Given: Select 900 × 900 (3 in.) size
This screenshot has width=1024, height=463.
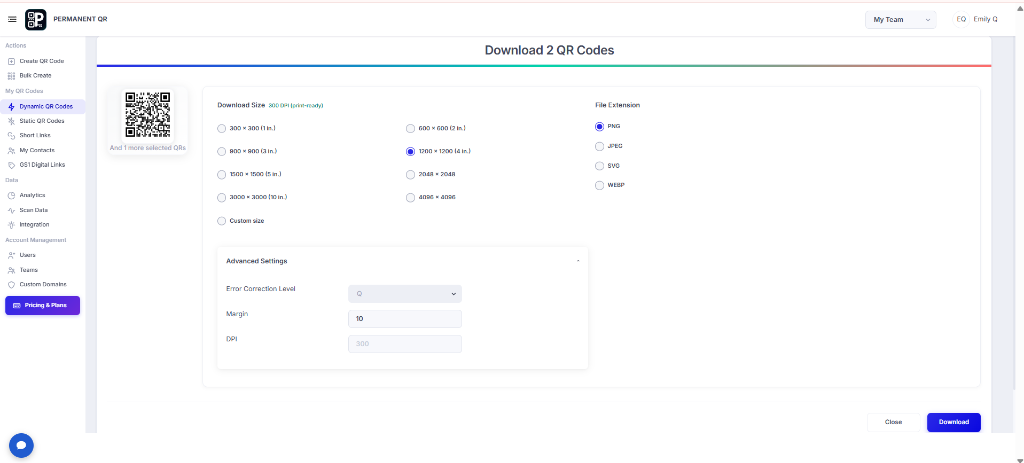Looking at the screenshot, I should pyautogui.click(x=221, y=152).
